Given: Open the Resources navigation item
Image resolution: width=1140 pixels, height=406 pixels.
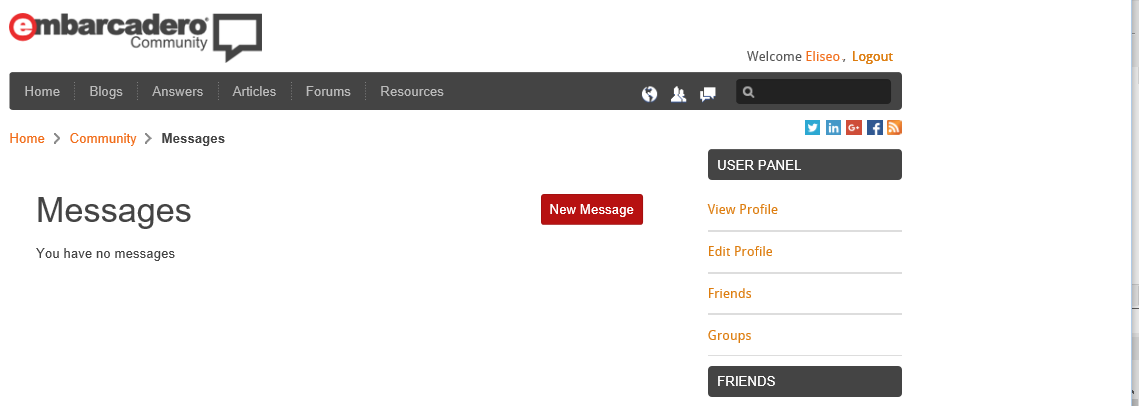Looking at the screenshot, I should tap(412, 91).
